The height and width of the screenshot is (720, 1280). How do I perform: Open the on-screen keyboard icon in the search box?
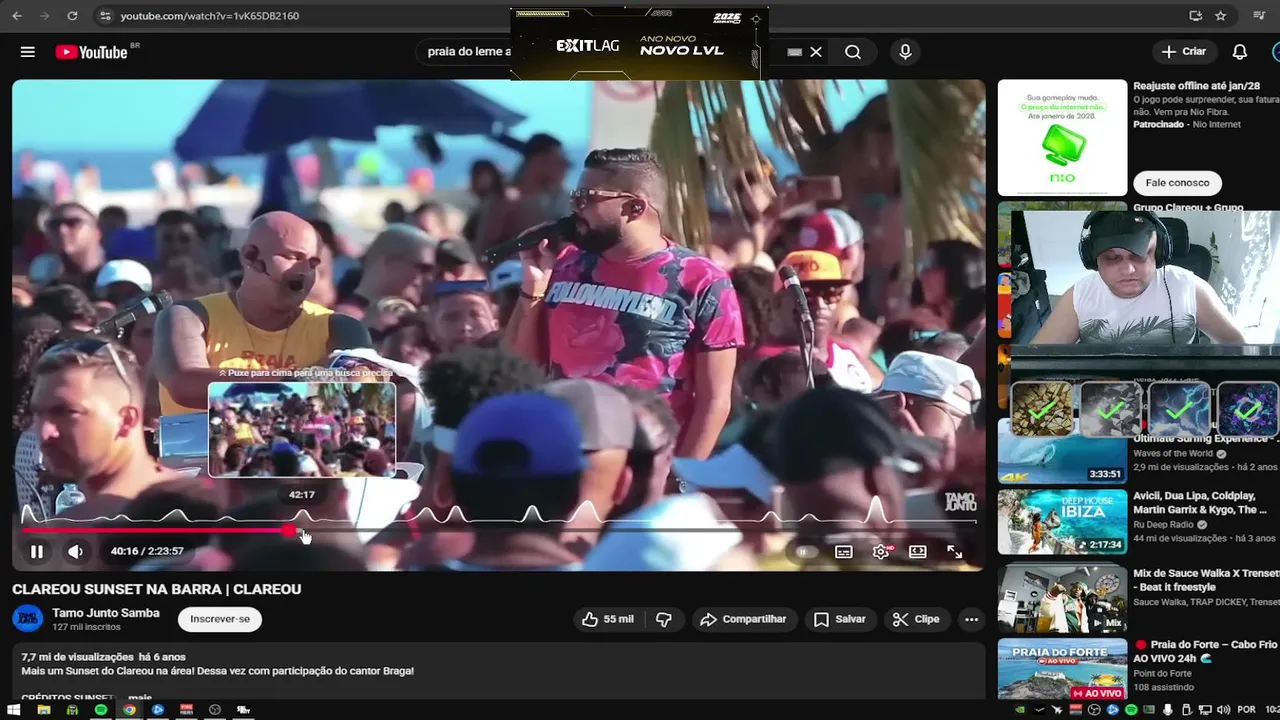tap(795, 52)
